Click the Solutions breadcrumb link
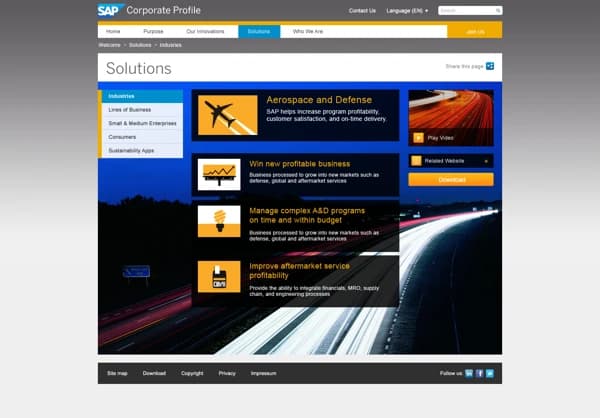This screenshot has height=418, width=600. [x=140, y=45]
